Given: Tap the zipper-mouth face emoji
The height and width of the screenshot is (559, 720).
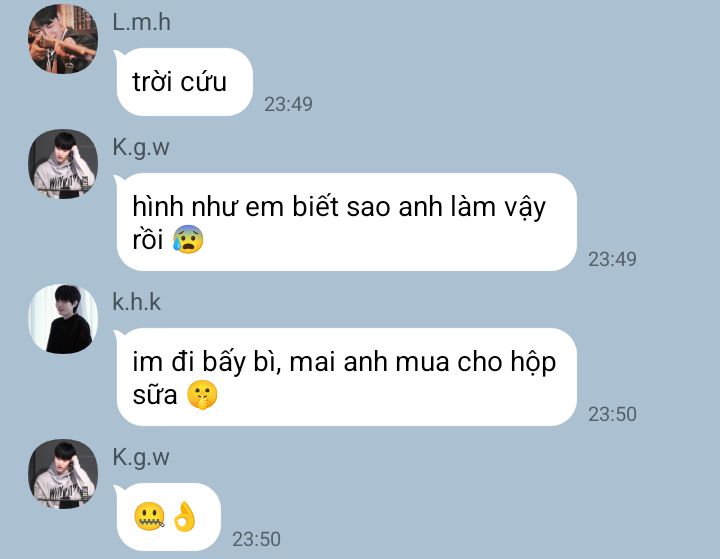Looking at the screenshot, I should 149,517.
